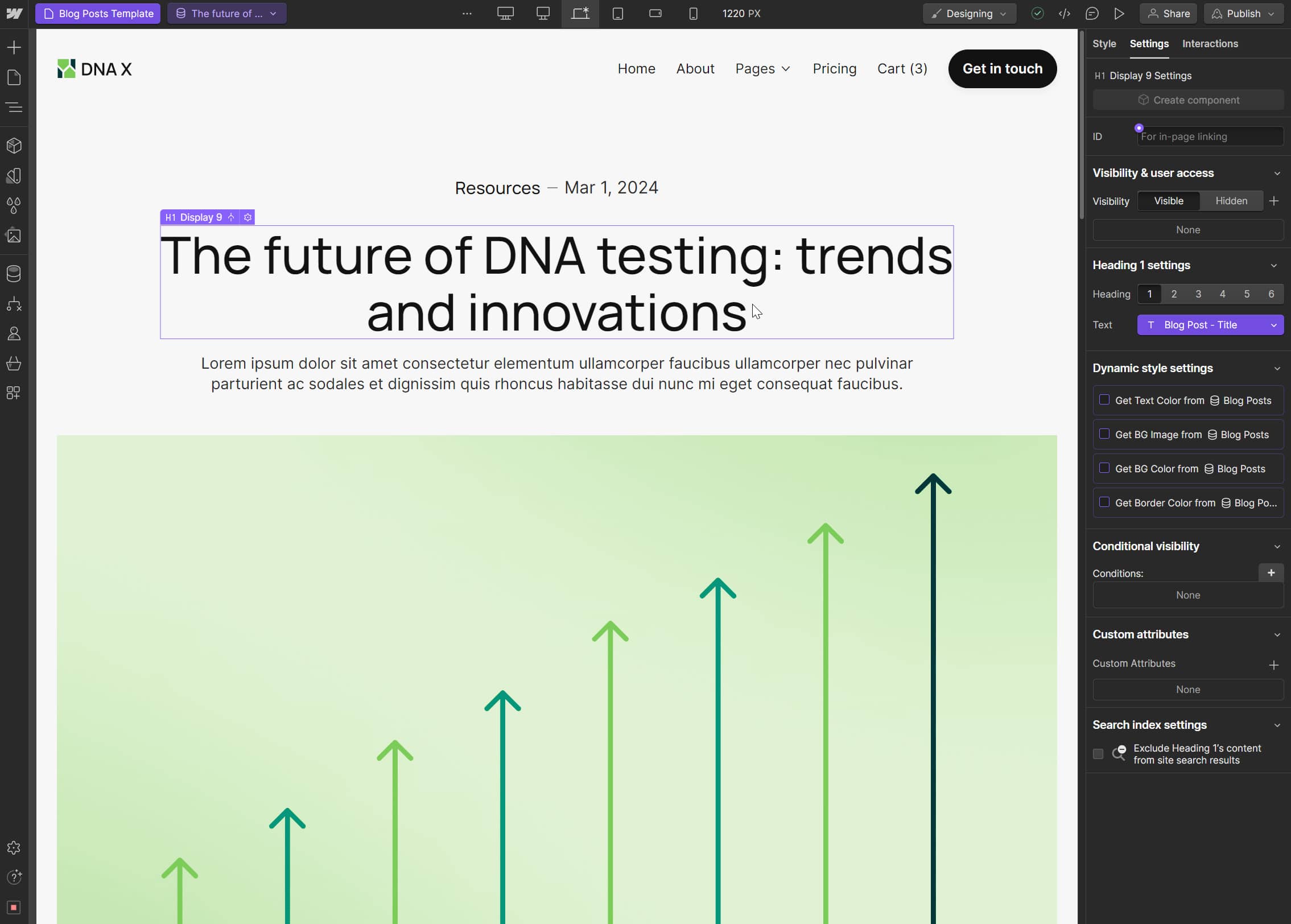Open the Ecommerce basket panel
This screenshot has height=924, width=1291.
coord(14,363)
